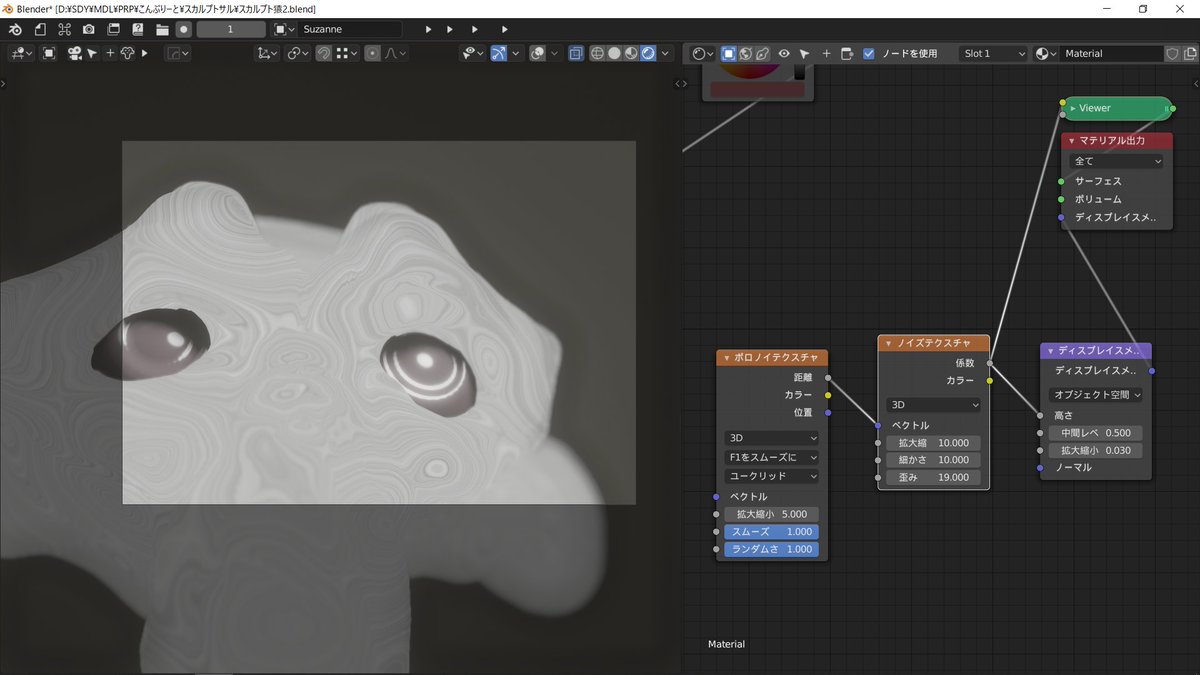The width and height of the screenshot is (1200, 675).
Task: Open the Slot 1 dropdown
Action: [992, 54]
